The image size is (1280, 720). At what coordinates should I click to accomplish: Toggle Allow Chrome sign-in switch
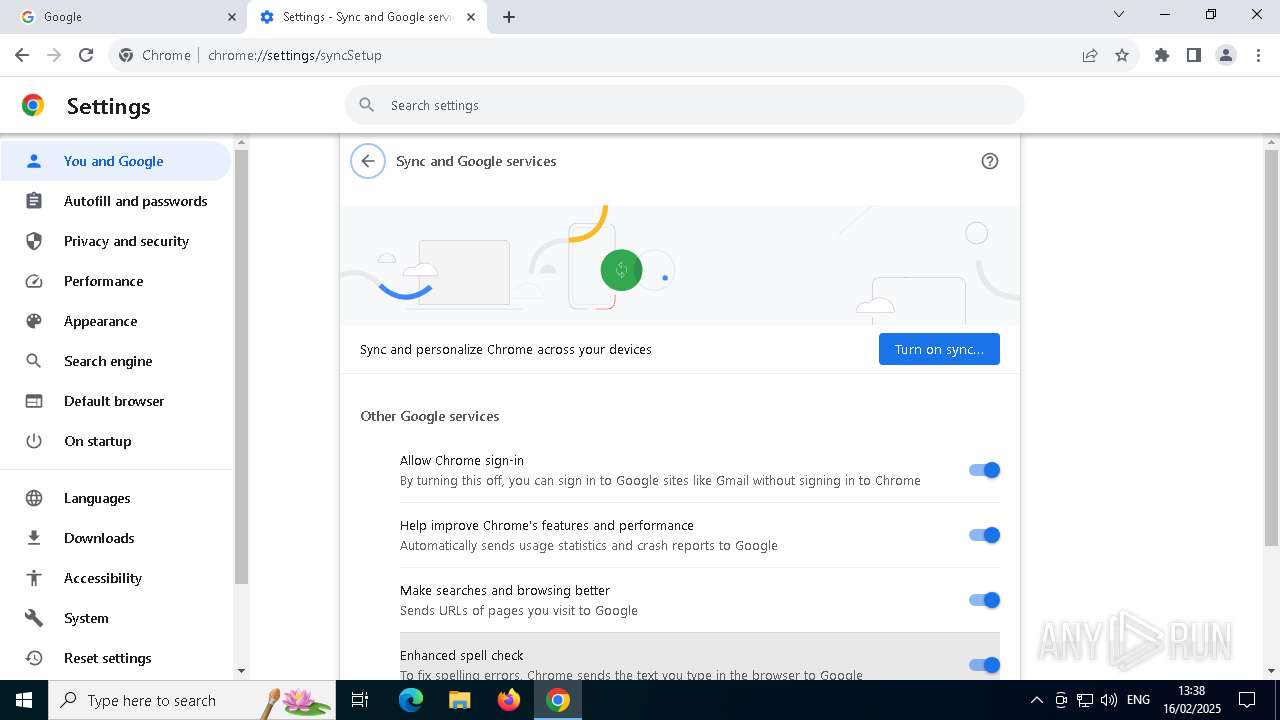tap(984, 470)
